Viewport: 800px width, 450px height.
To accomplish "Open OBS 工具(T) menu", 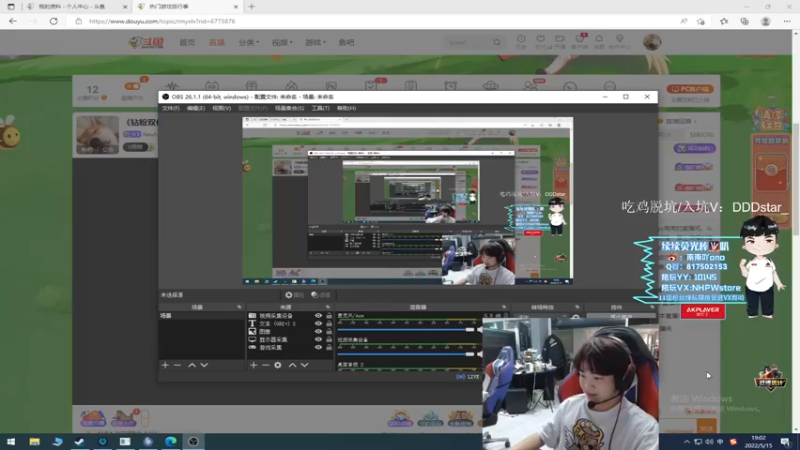I will [320, 108].
